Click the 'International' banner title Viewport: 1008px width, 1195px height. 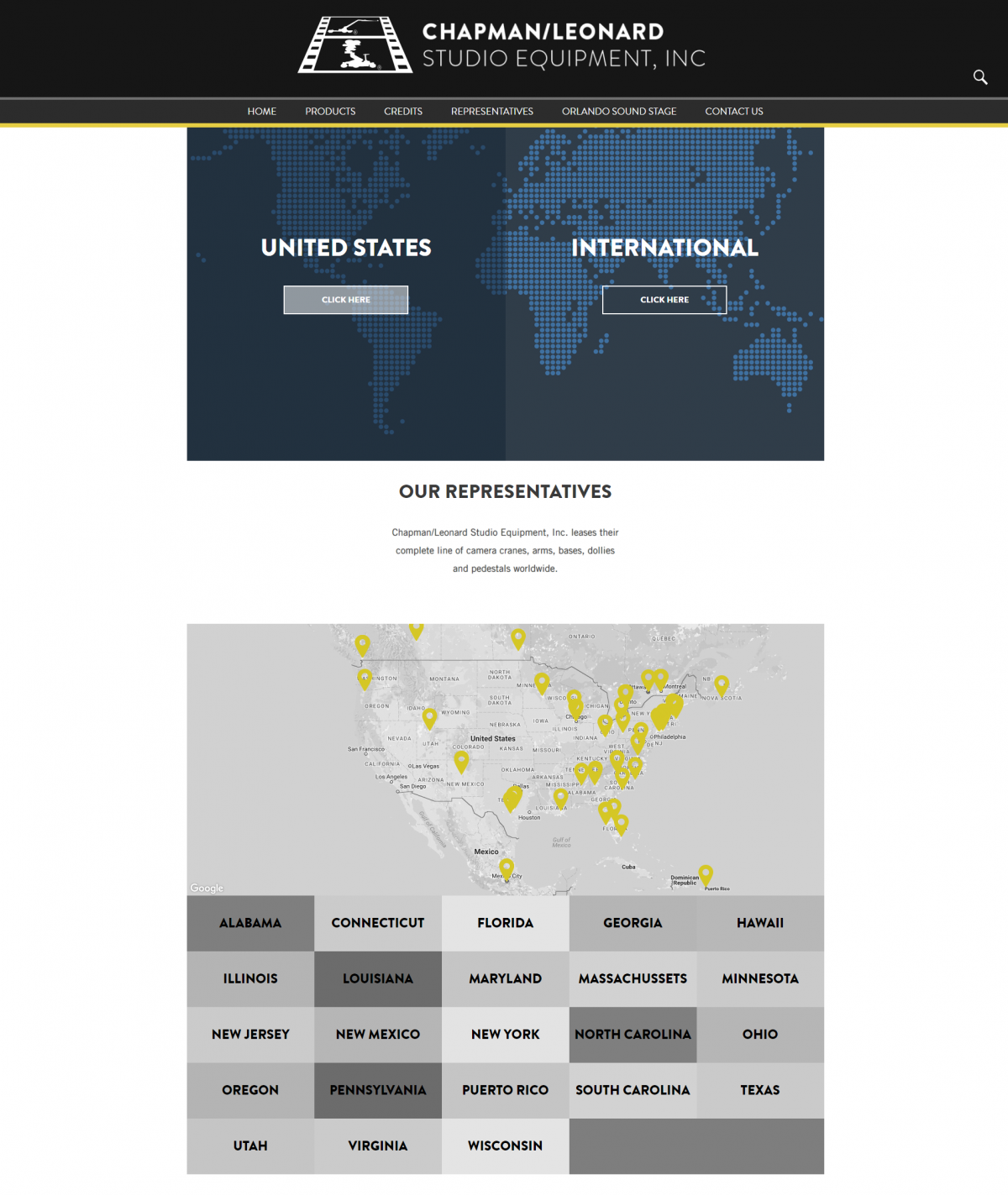point(664,248)
